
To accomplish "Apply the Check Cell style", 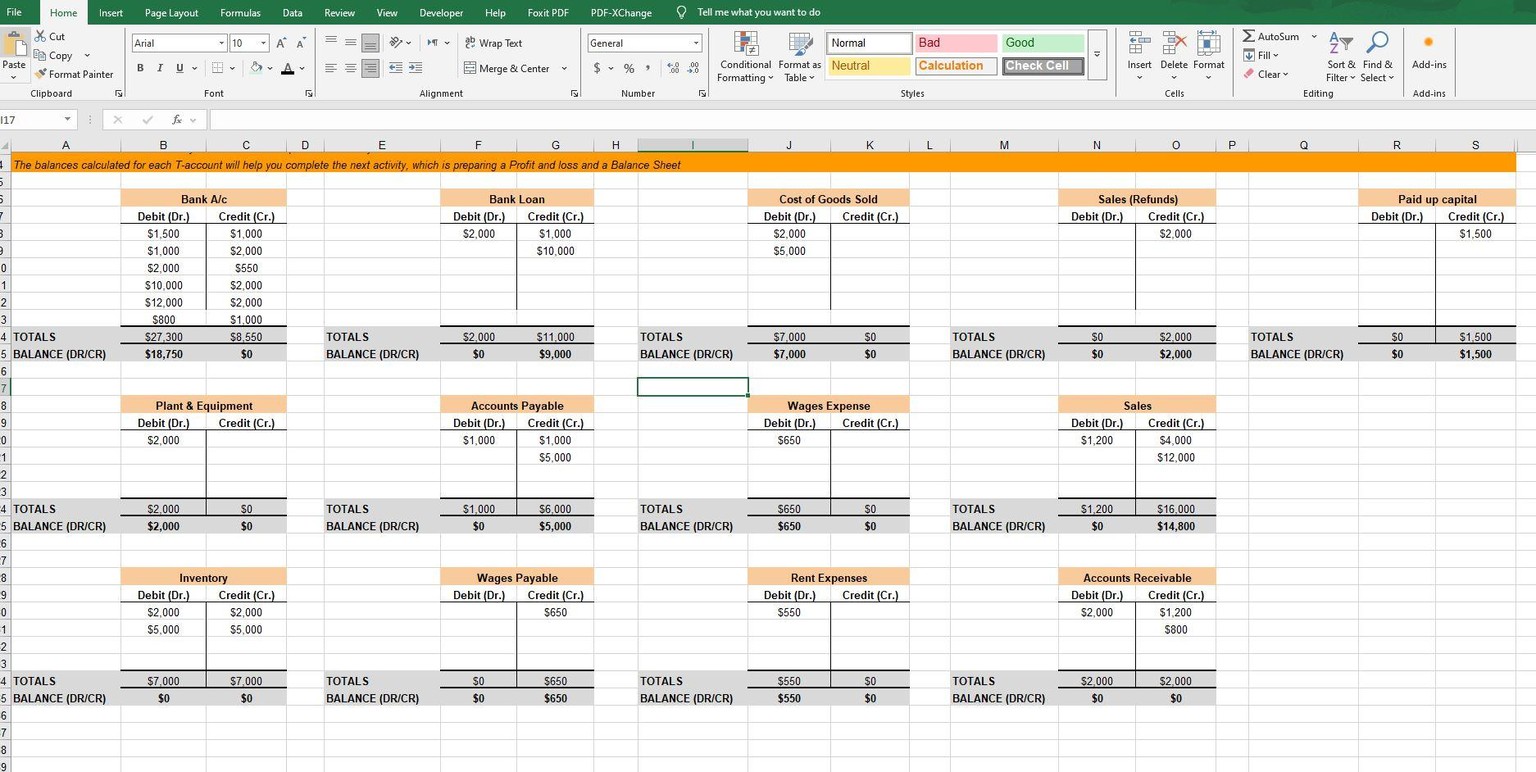I will [1043, 66].
